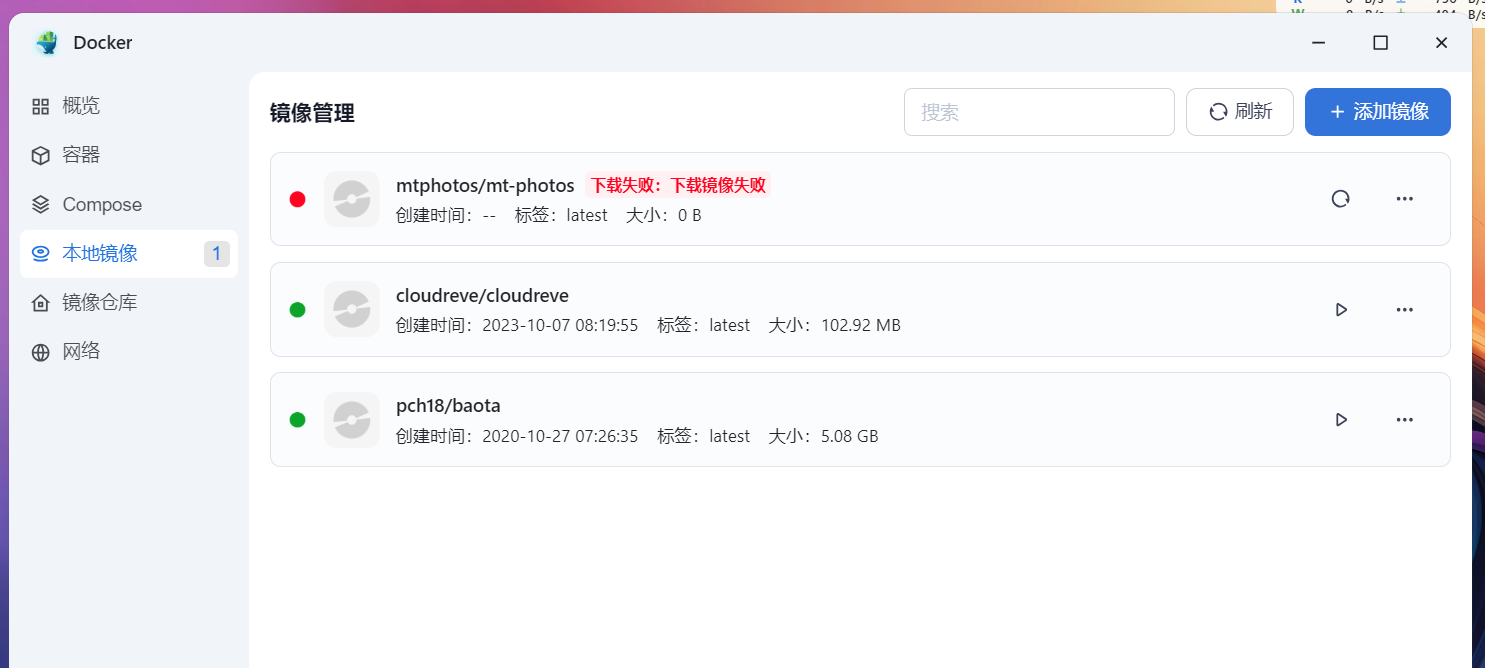Image resolution: width=1485 pixels, height=668 pixels.
Task: Click the 网络 globe icon in sidebar
Action: (40, 352)
